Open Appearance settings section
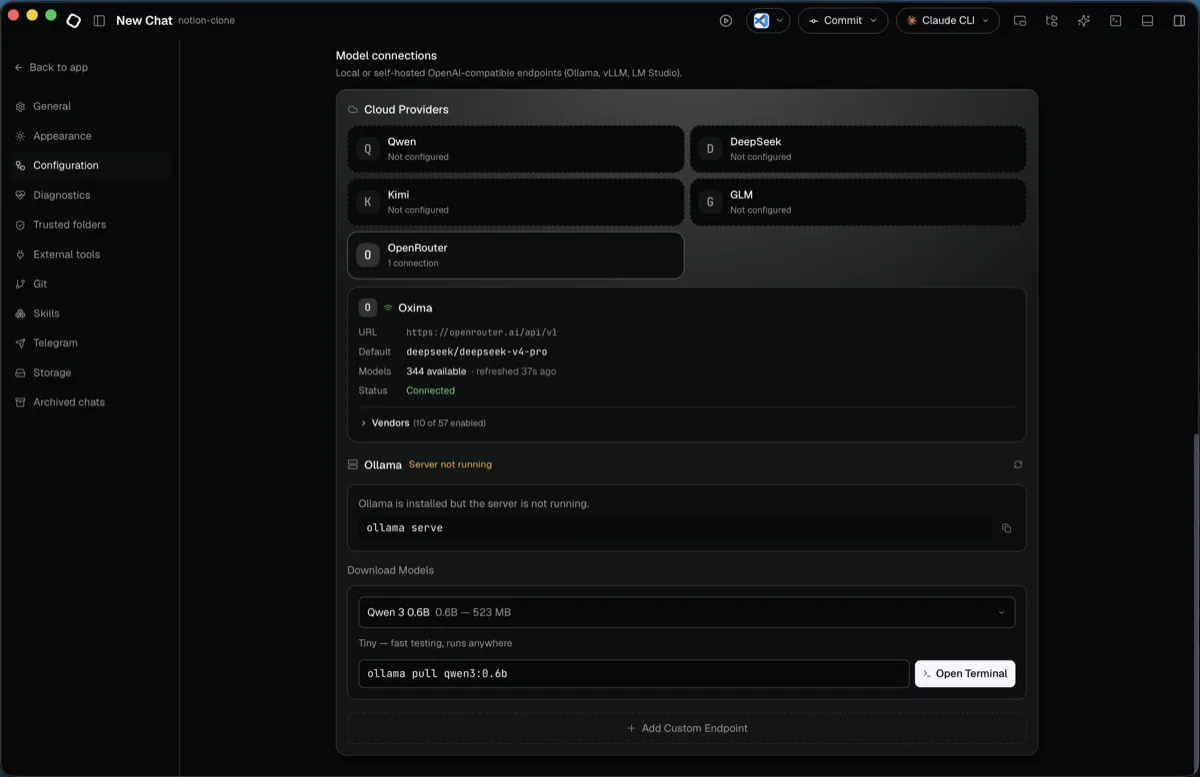The height and width of the screenshot is (777, 1200). (88, 136)
